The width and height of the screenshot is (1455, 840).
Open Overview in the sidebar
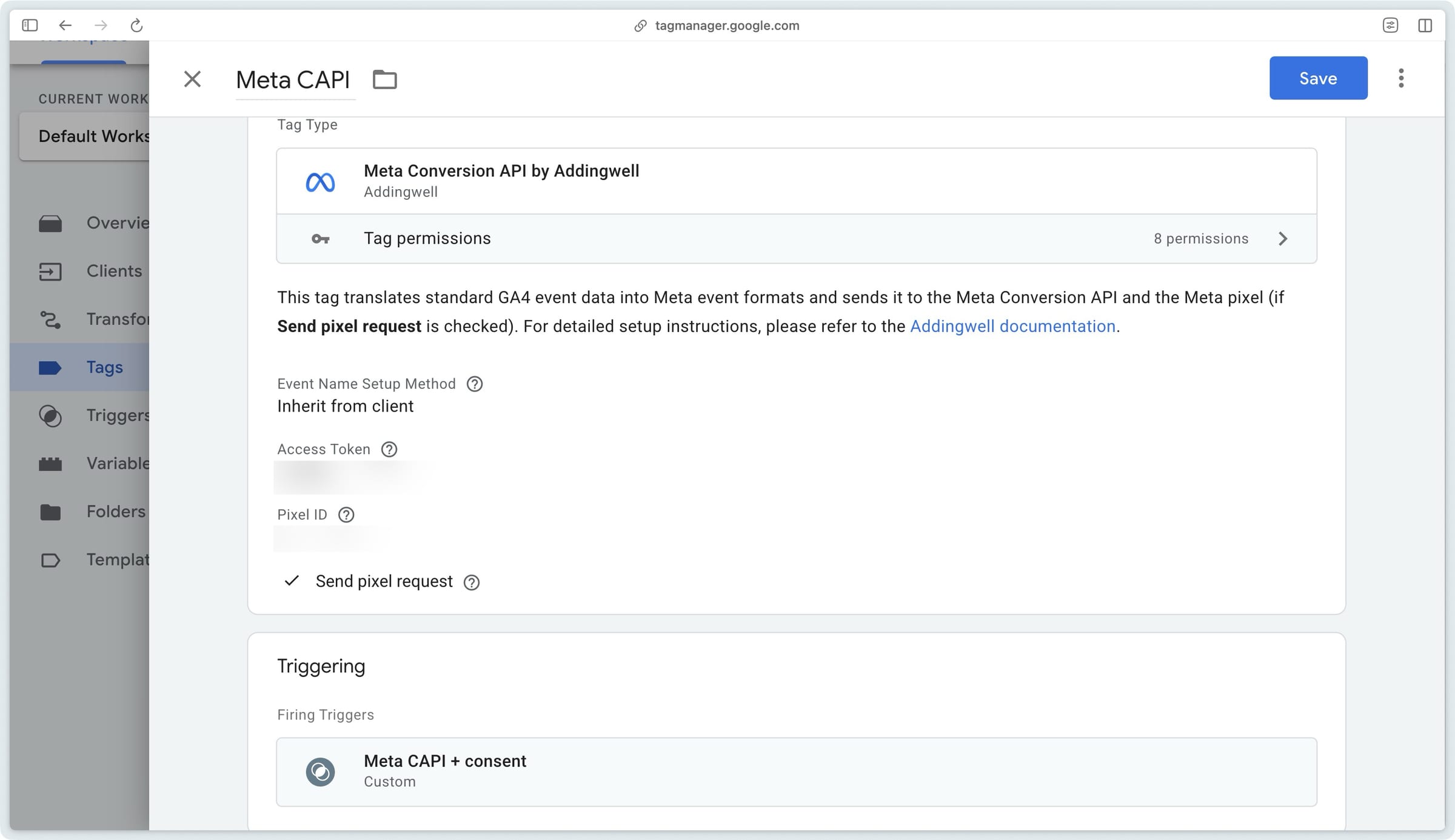(x=79, y=223)
